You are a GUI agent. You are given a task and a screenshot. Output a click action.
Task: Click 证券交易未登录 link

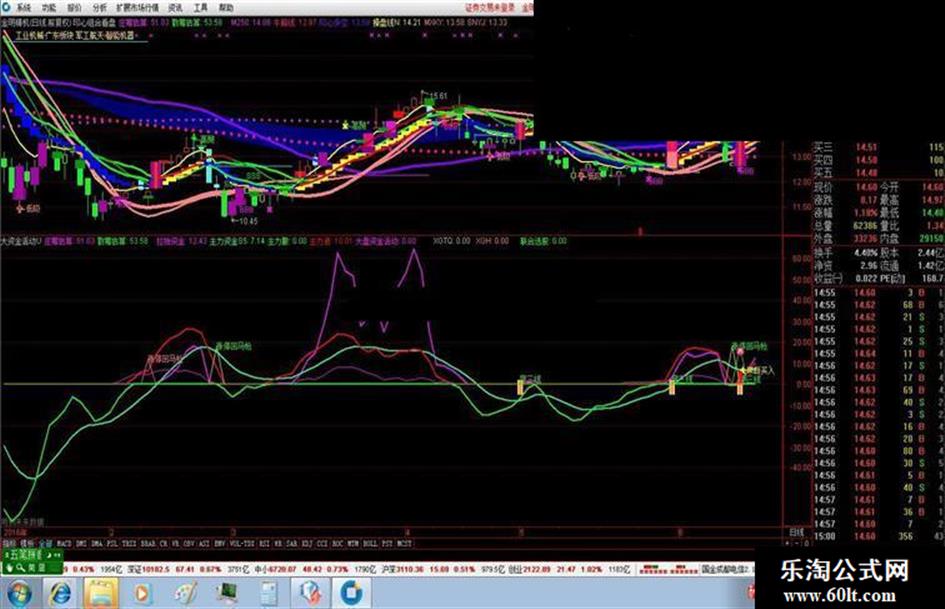click(490, 8)
